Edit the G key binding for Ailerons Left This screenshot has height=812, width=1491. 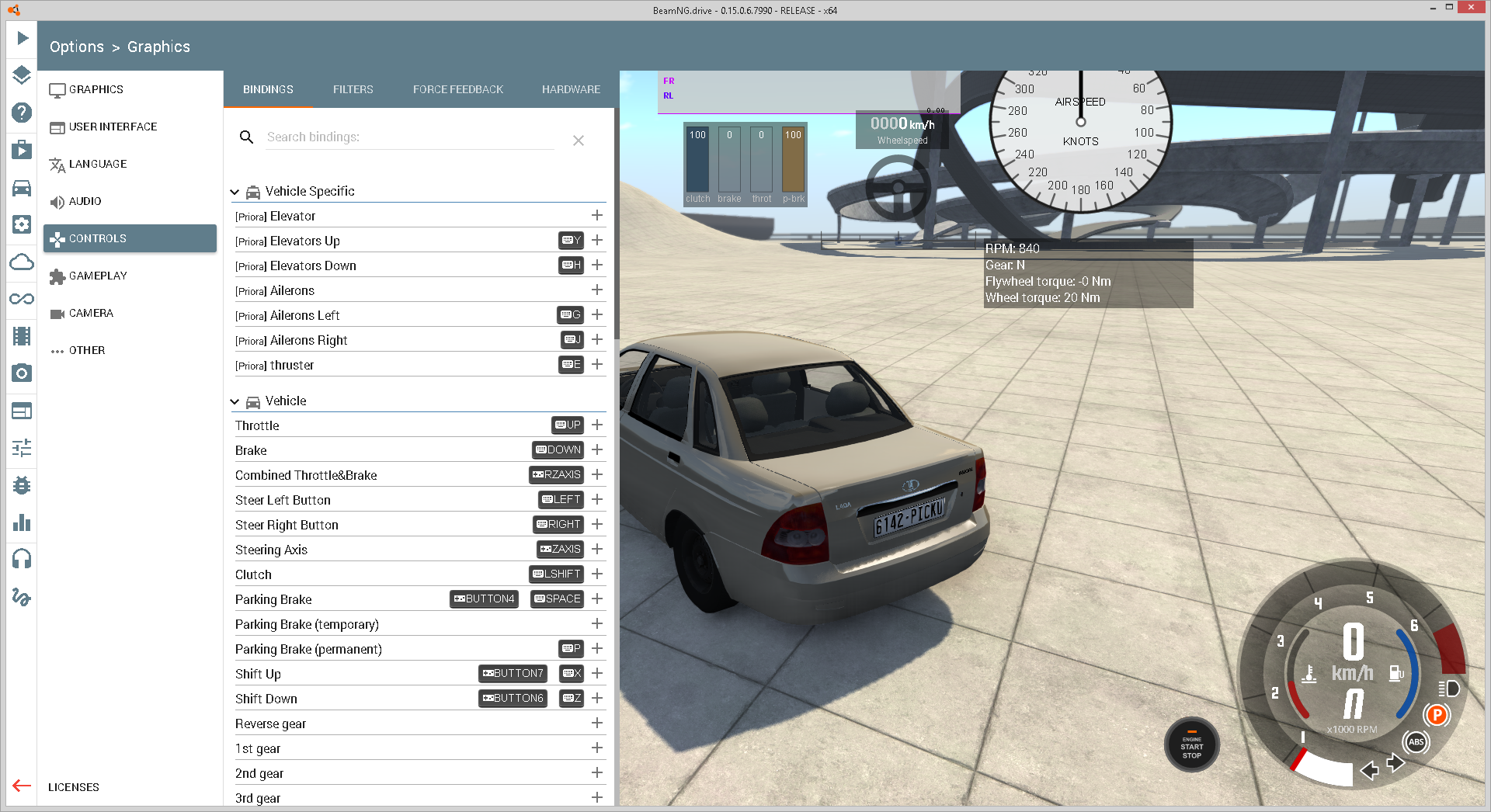570,315
